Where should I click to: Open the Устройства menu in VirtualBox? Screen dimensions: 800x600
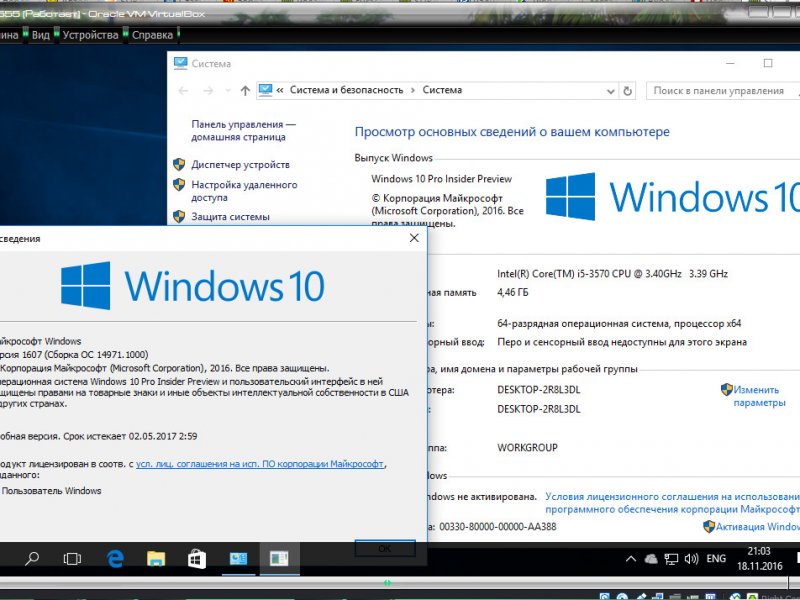click(90, 35)
